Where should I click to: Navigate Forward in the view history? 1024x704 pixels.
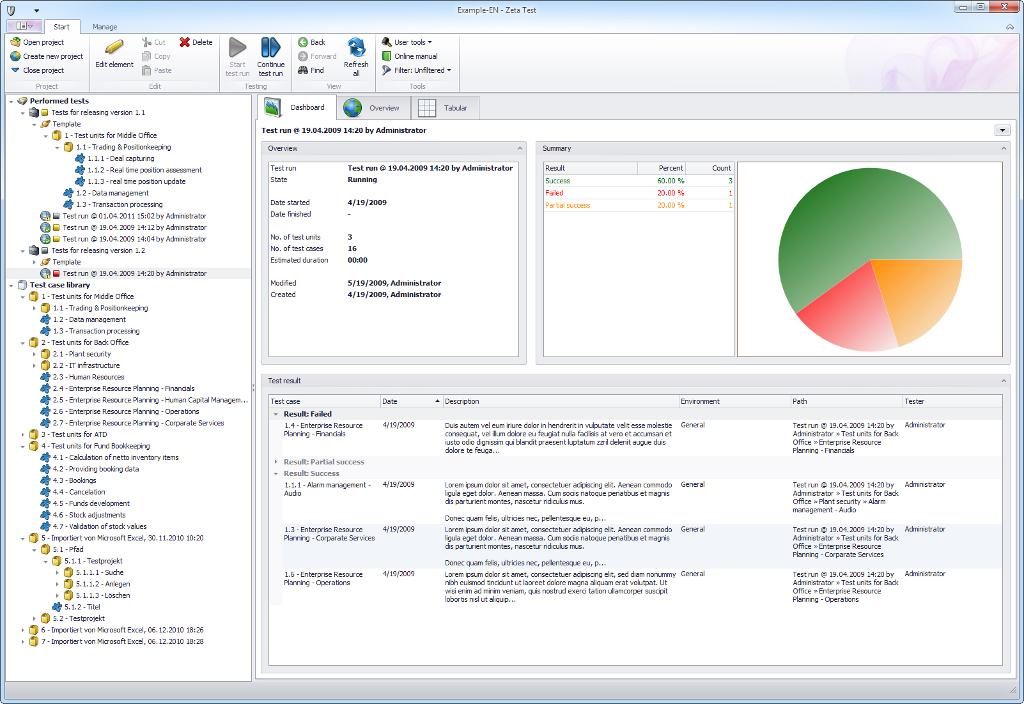317,56
